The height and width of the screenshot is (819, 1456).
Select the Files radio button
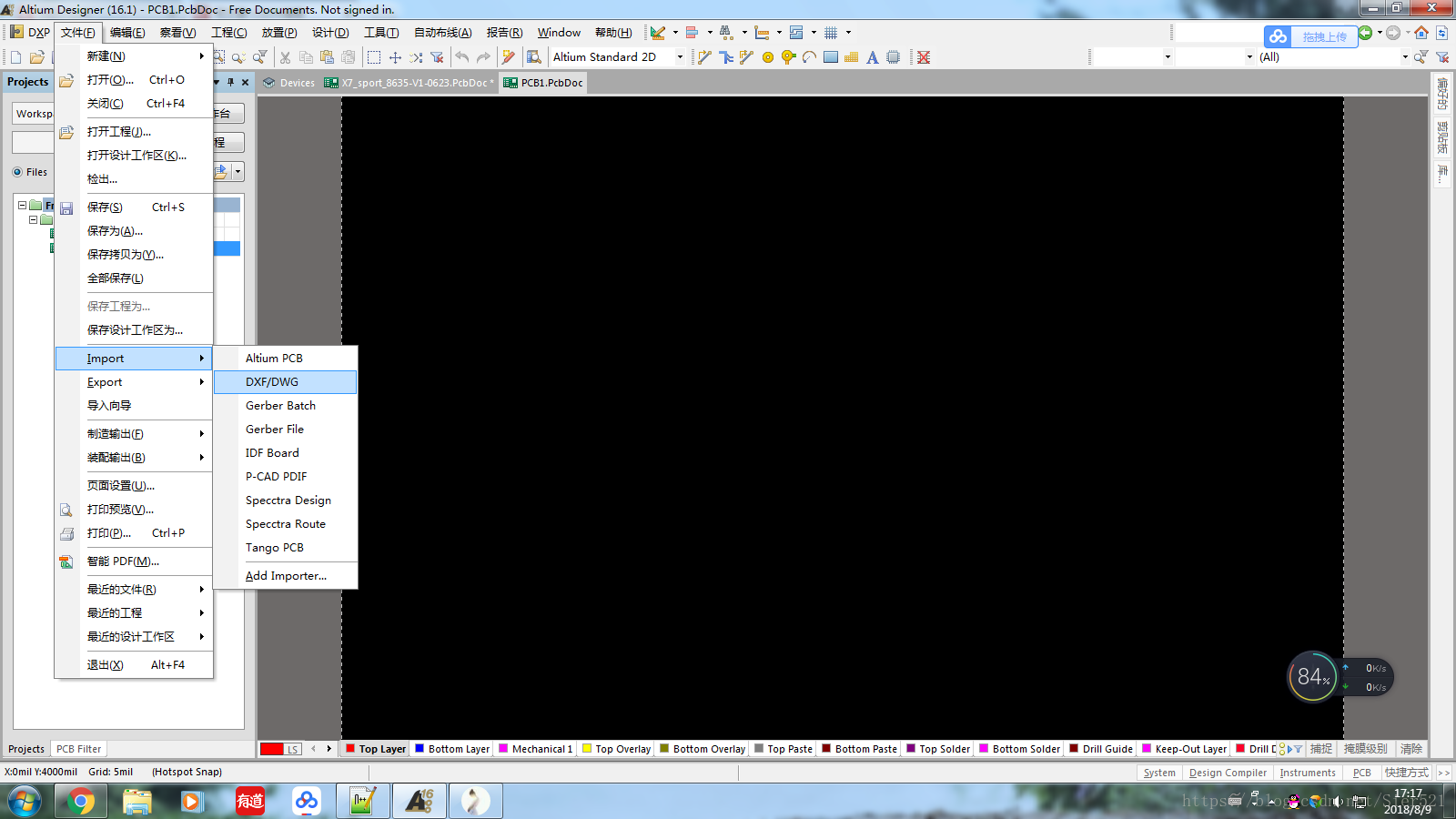click(17, 172)
